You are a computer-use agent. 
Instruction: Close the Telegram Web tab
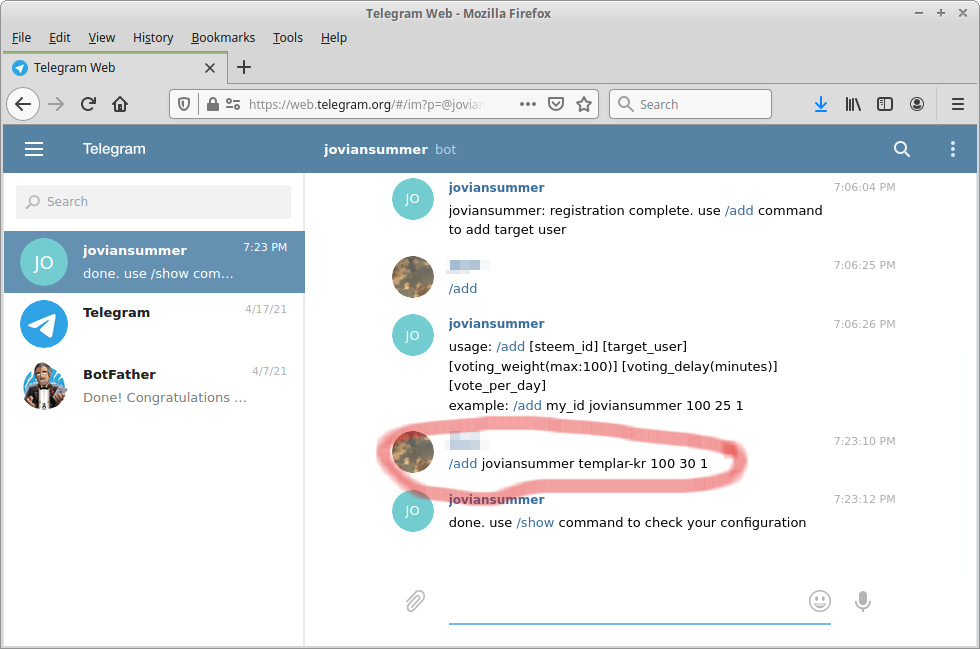point(210,68)
